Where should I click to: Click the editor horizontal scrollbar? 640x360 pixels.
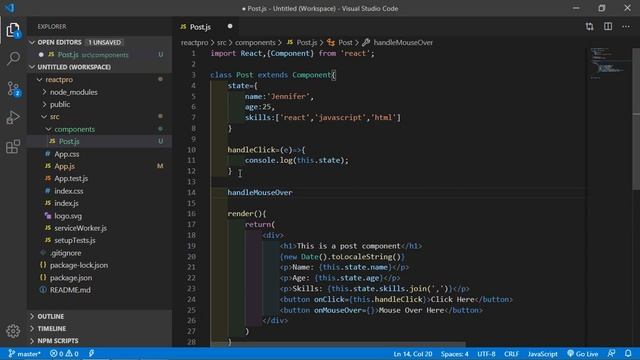point(338,344)
